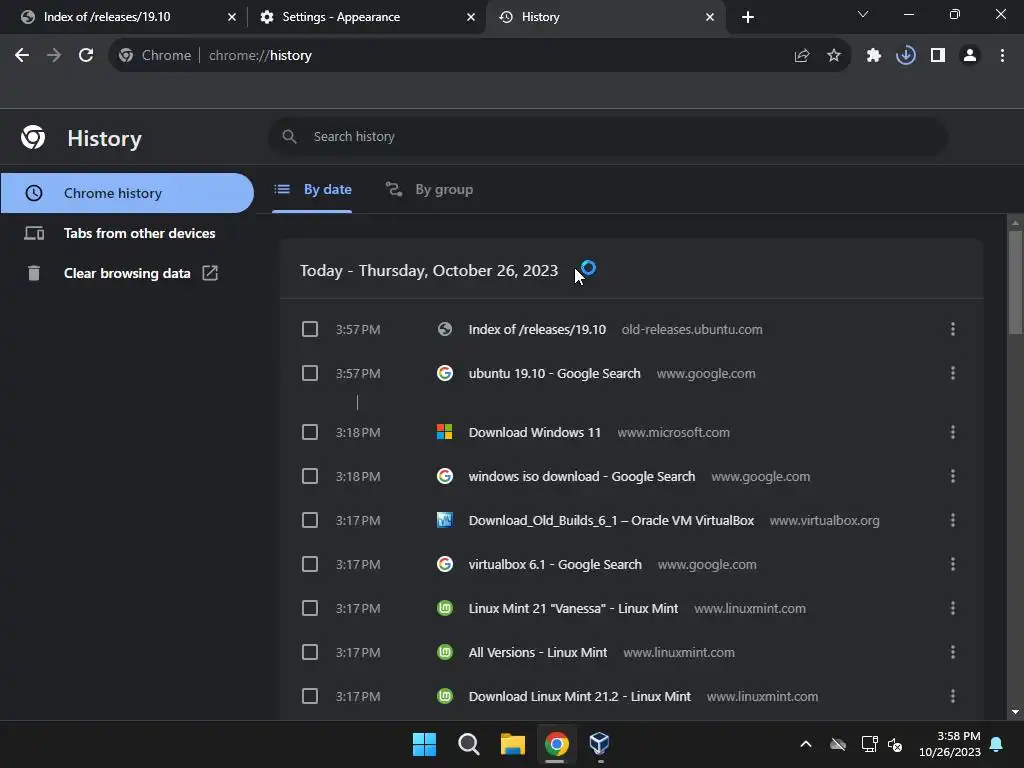Viewport: 1024px width, 768px height.
Task: Check the Download Windows 11 entry
Action: tap(310, 432)
